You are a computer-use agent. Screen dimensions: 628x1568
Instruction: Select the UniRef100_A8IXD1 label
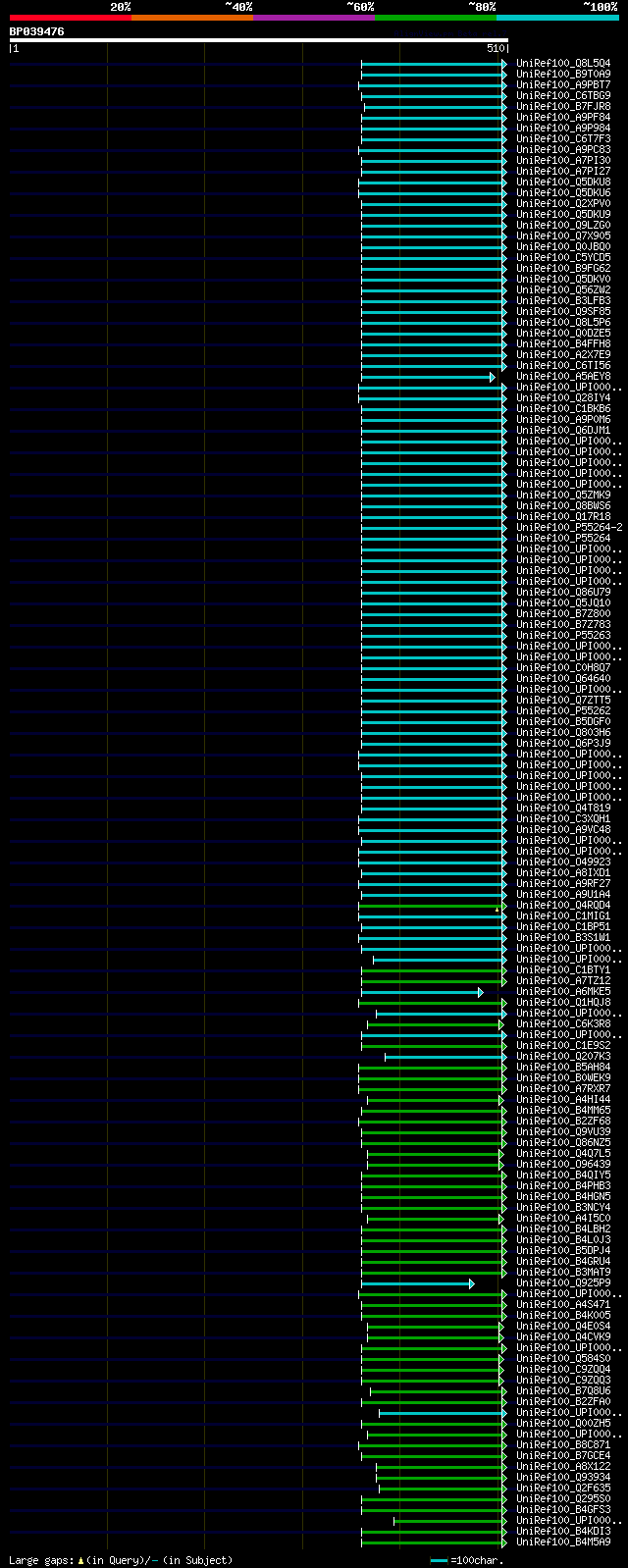[x=563, y=873]
